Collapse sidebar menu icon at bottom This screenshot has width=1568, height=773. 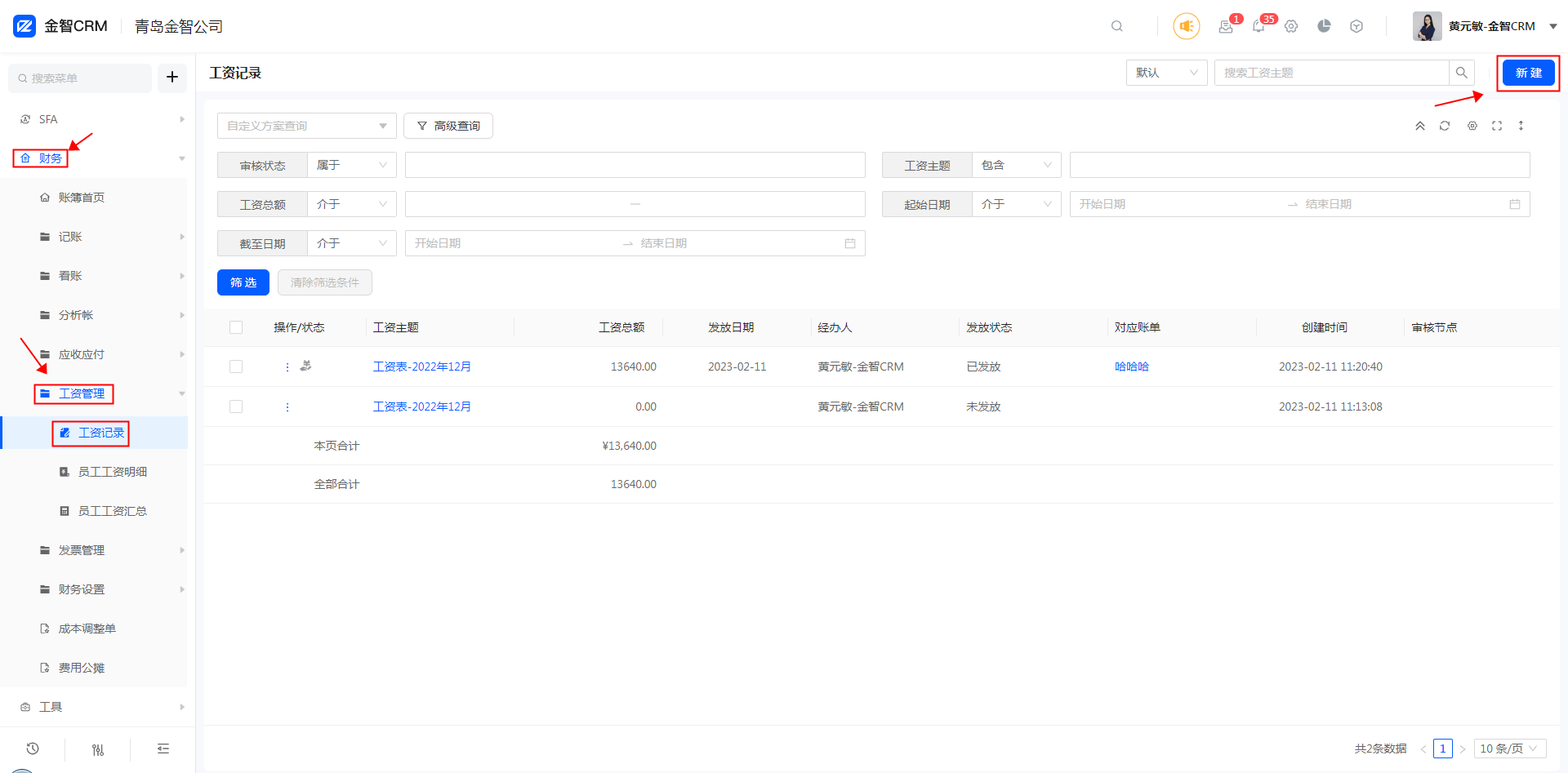tap(163, 749)
